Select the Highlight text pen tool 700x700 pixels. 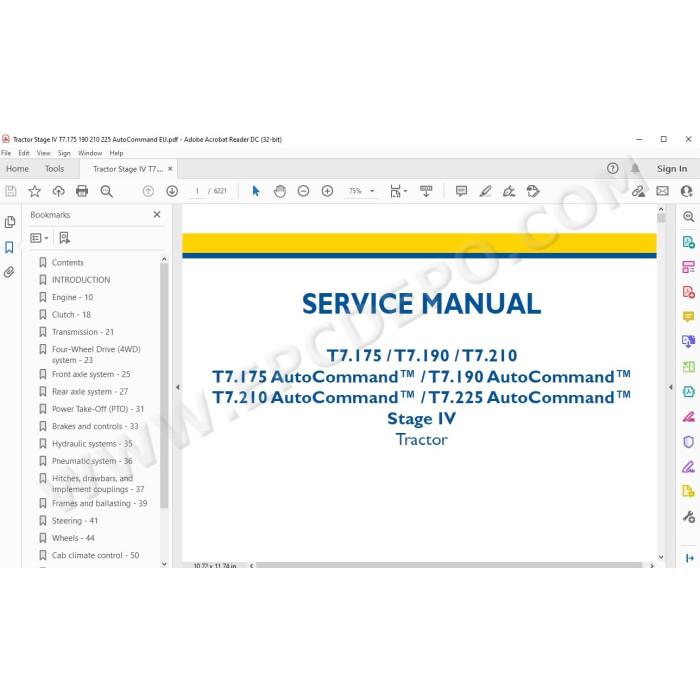tap(485, 192)
